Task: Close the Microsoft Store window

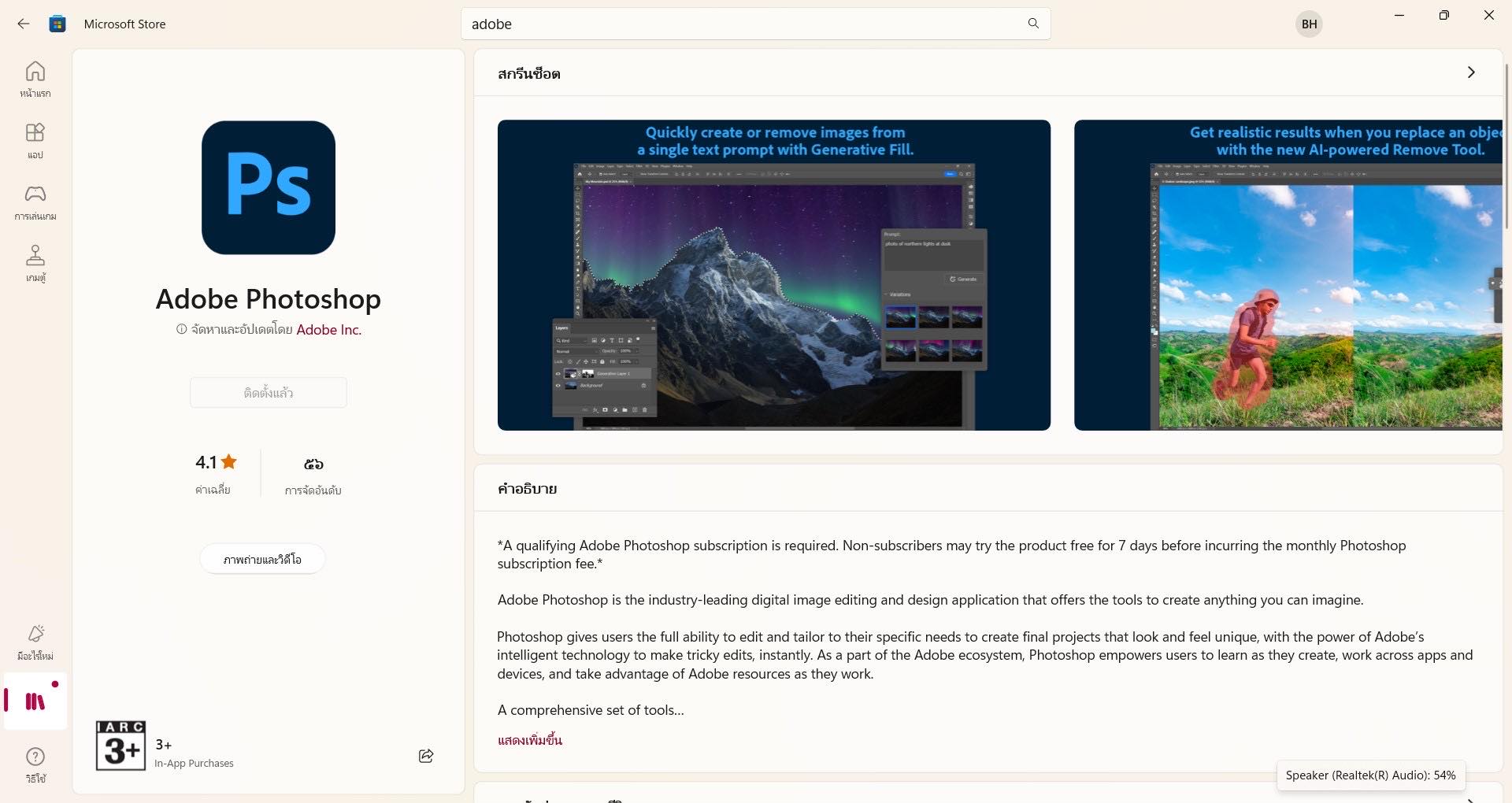Action: [x=1488, y=15]
